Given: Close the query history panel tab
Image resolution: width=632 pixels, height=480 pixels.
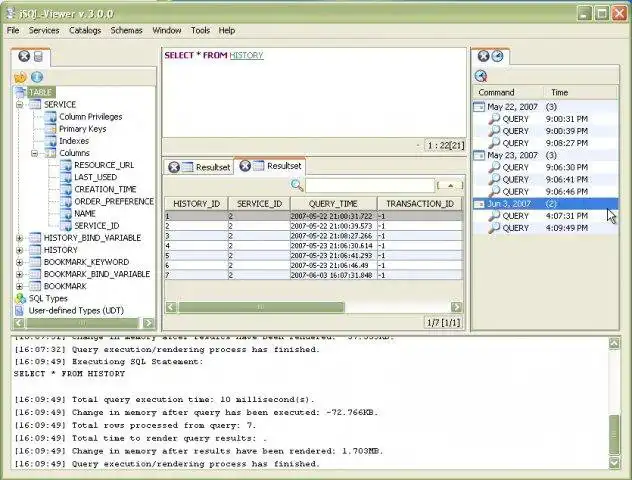Looking at the screenshot, I should click(483, 57).
